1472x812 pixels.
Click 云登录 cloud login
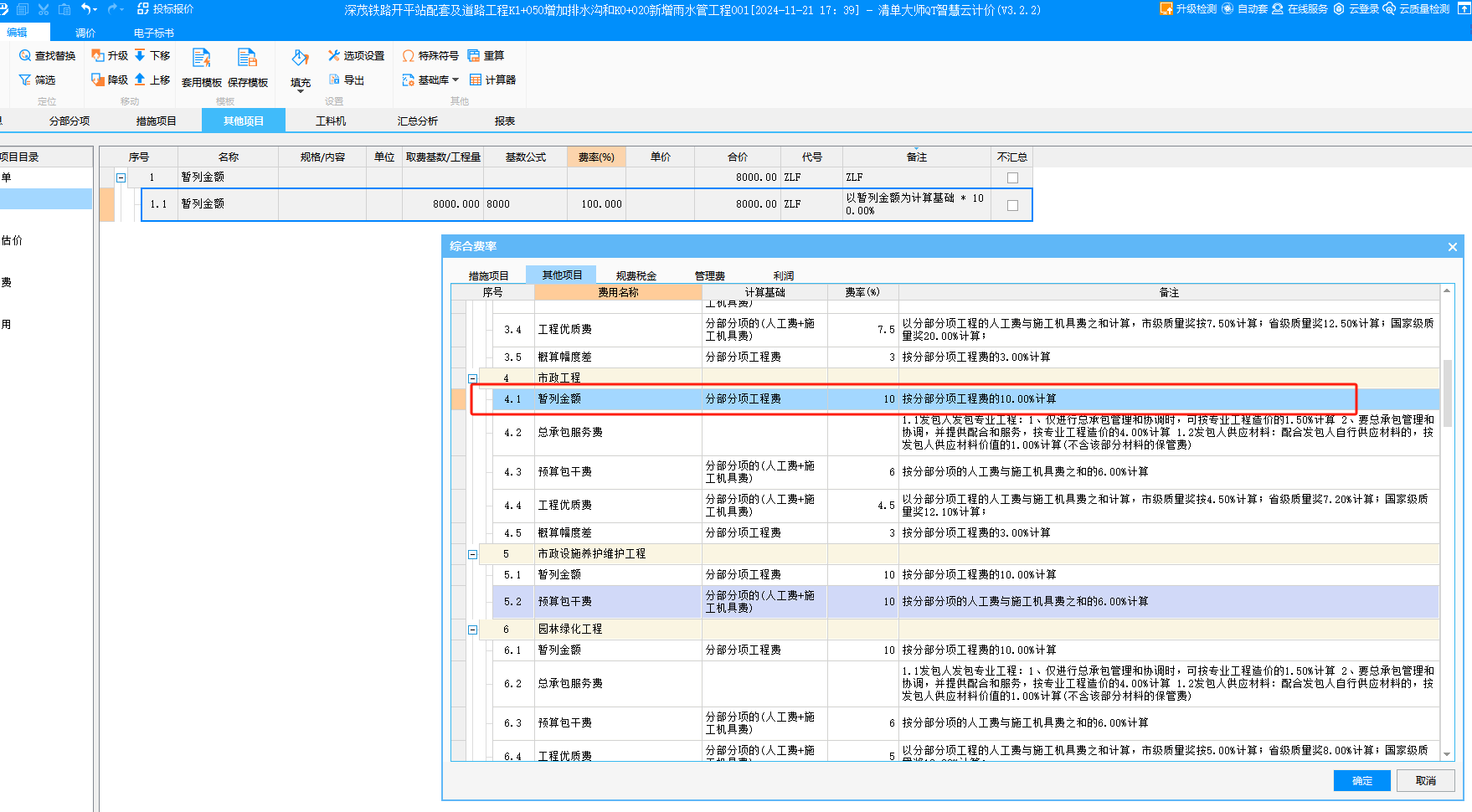pyautogui.click(x=1356, y=8)
